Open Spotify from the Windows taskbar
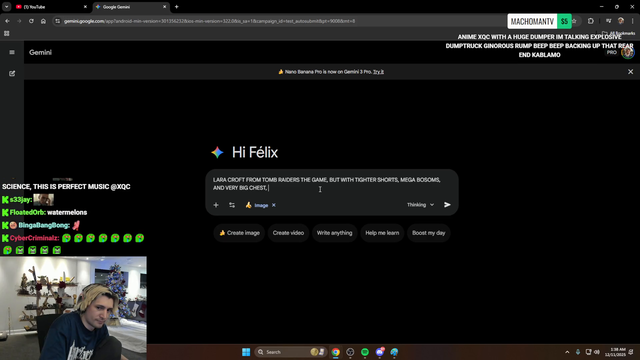 tap(365, 352)
